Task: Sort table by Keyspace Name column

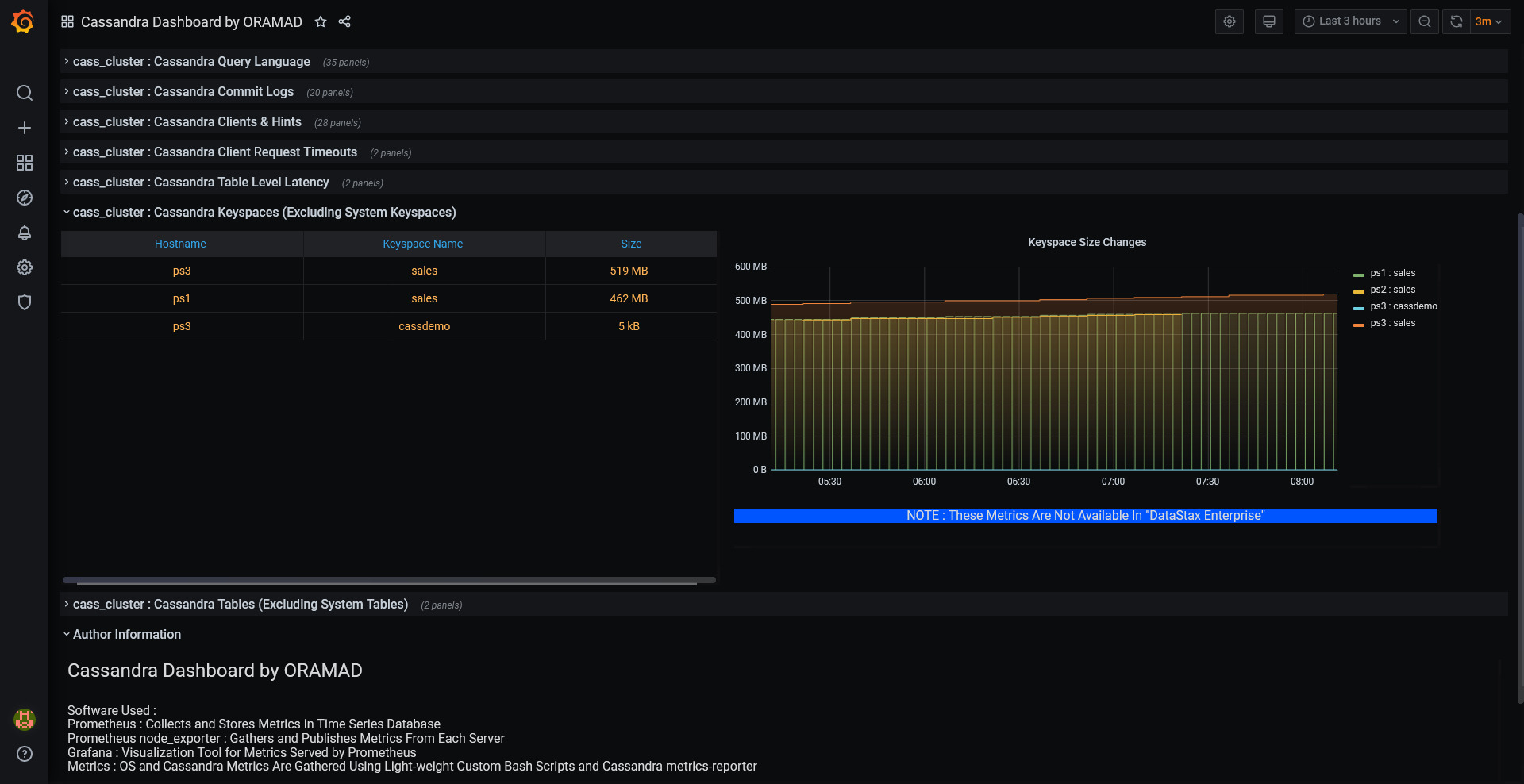Action: pos(423,244)
